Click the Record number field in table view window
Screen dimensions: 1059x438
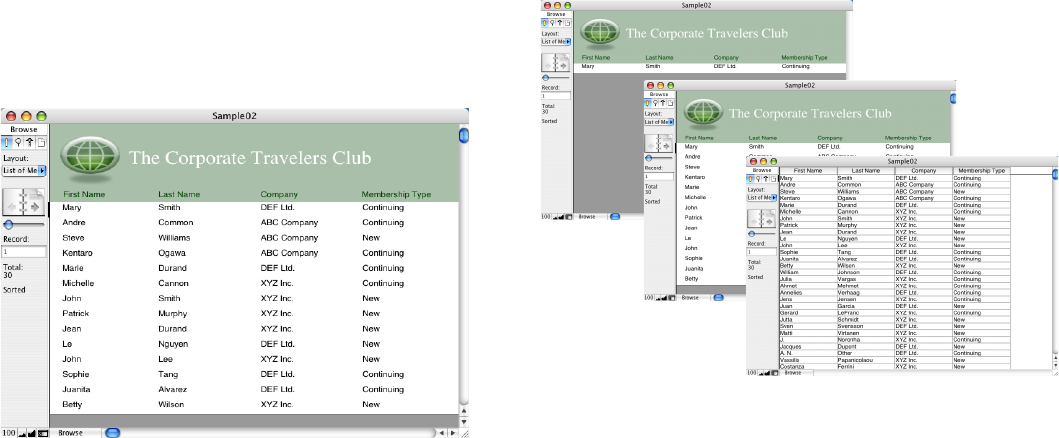coord(763,252)
